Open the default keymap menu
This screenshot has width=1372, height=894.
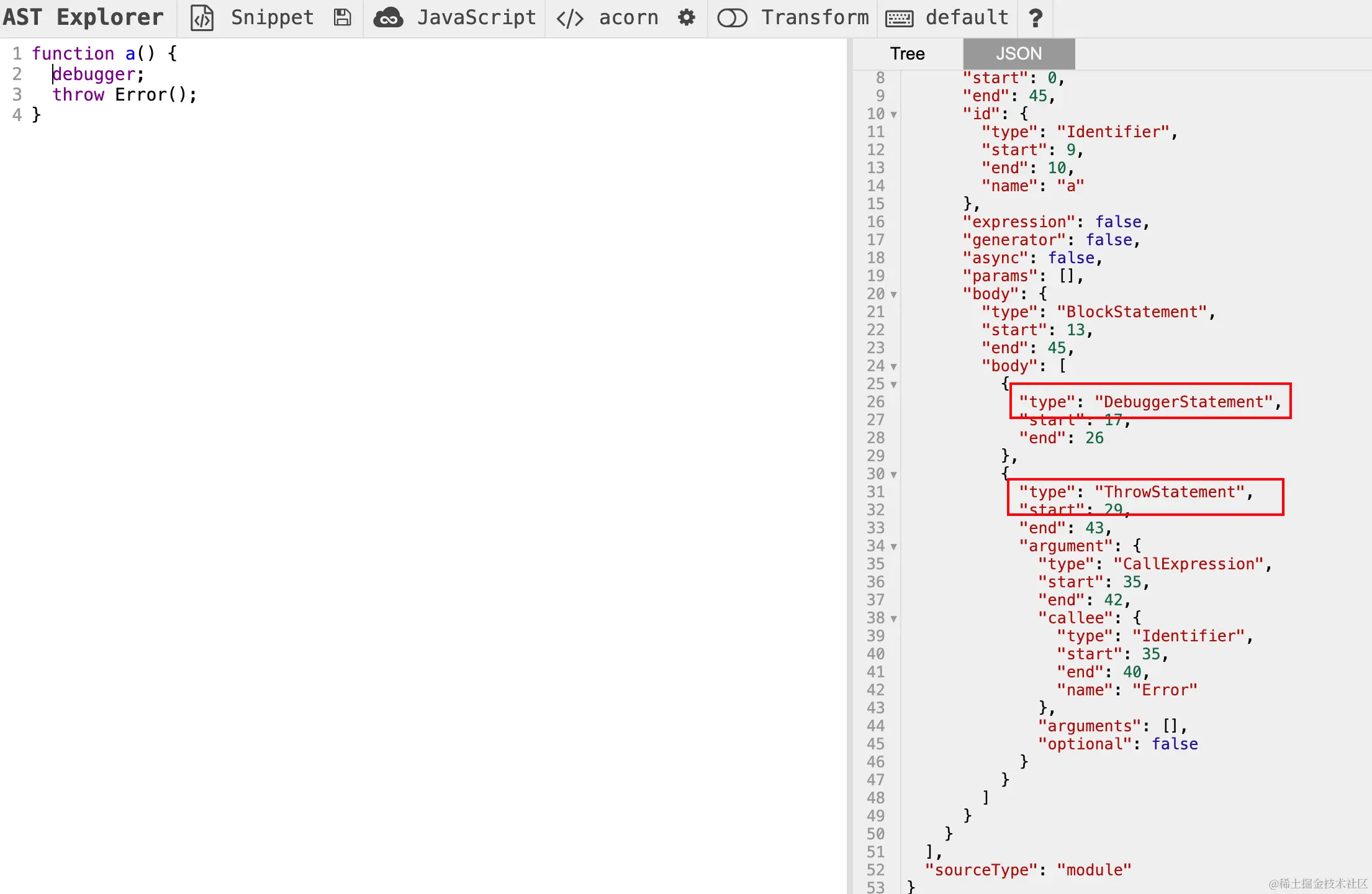coord(967,18)
